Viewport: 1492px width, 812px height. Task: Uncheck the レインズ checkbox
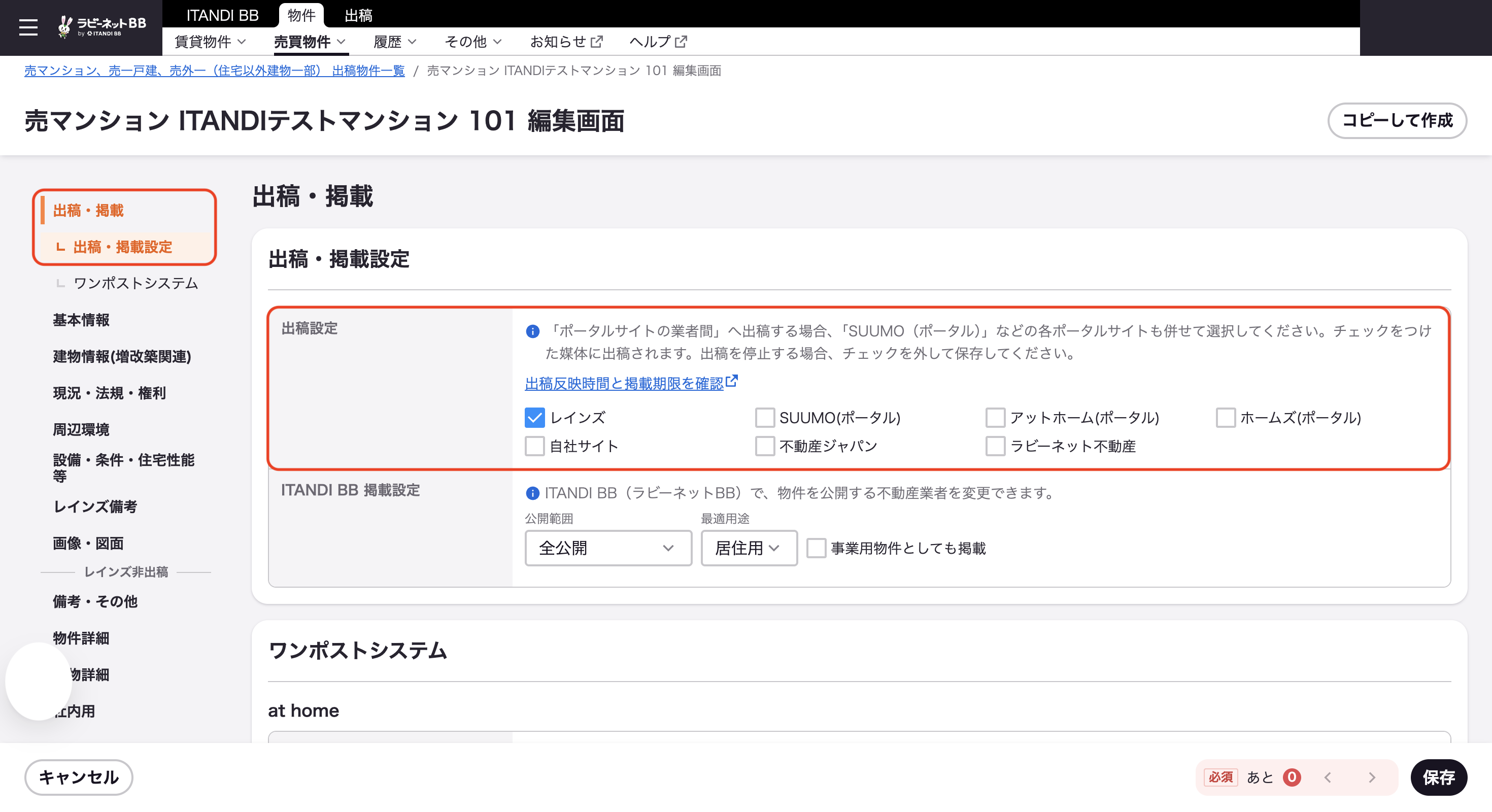click(534, 418)
